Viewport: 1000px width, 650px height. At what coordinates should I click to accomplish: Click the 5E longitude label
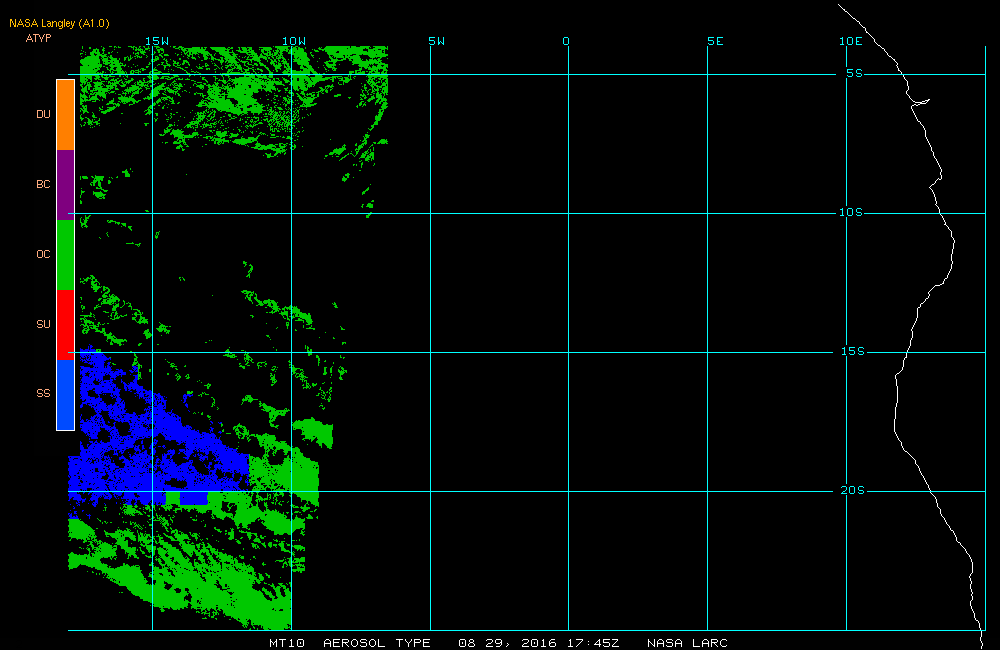(x=715, y=41)
